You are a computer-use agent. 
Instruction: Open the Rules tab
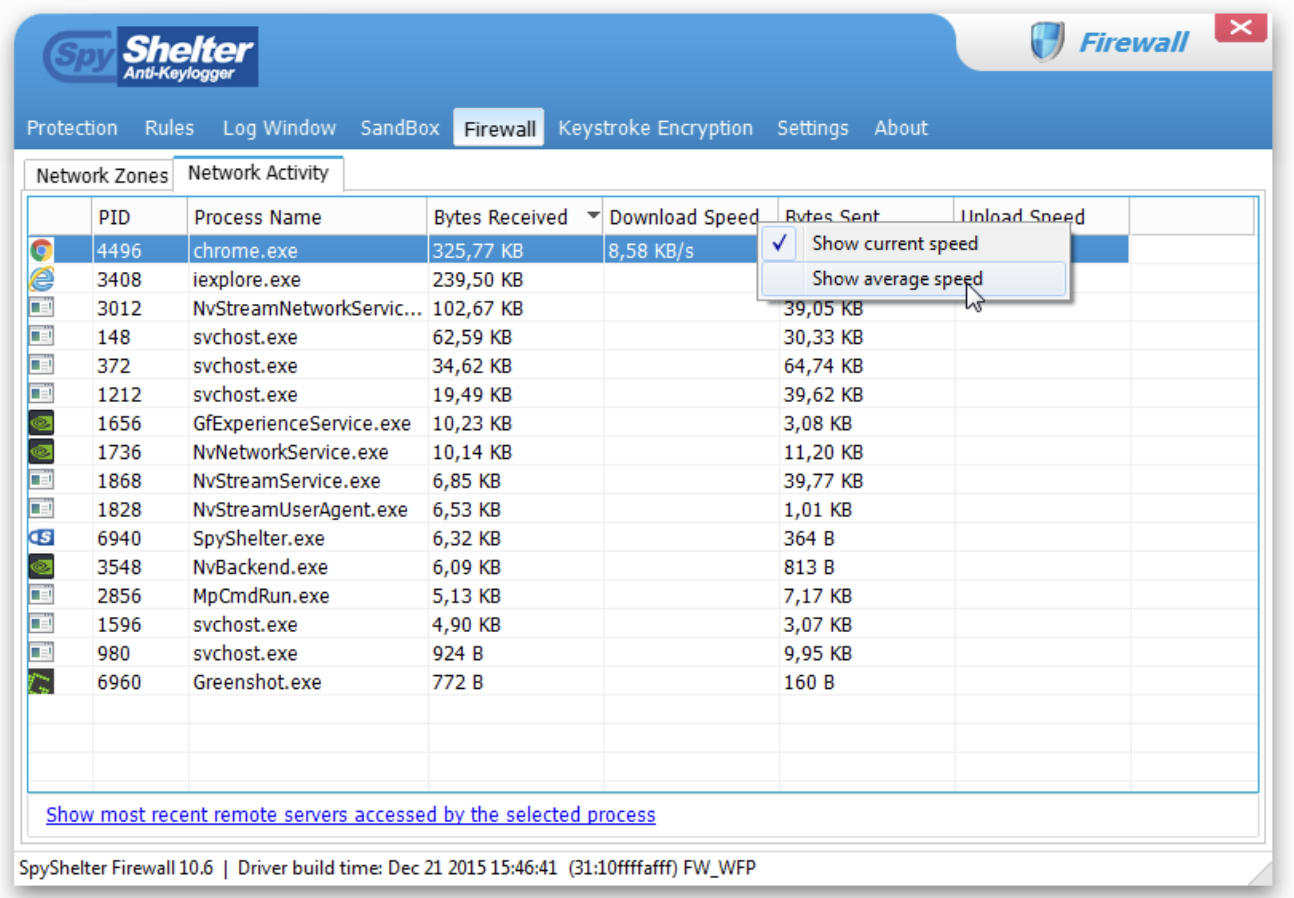pos(169,128)
